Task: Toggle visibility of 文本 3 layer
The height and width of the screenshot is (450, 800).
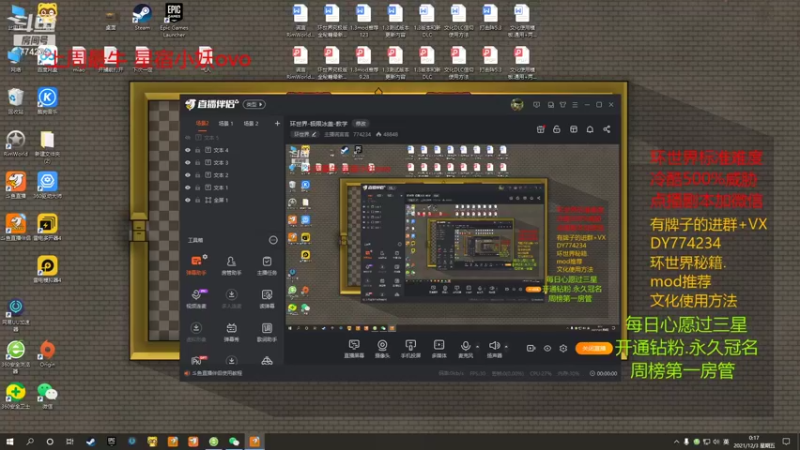Action: tap(188, 162)
